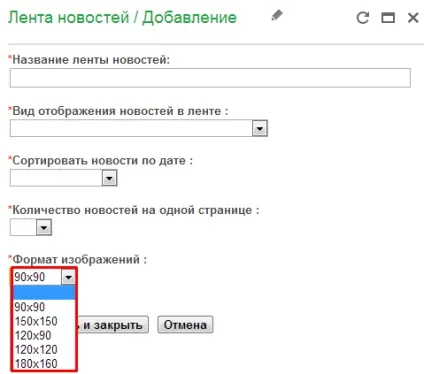424x374 pixels.
Task: Close the news feed dialog
Action: pyautogui.click(x=413, y=18)
